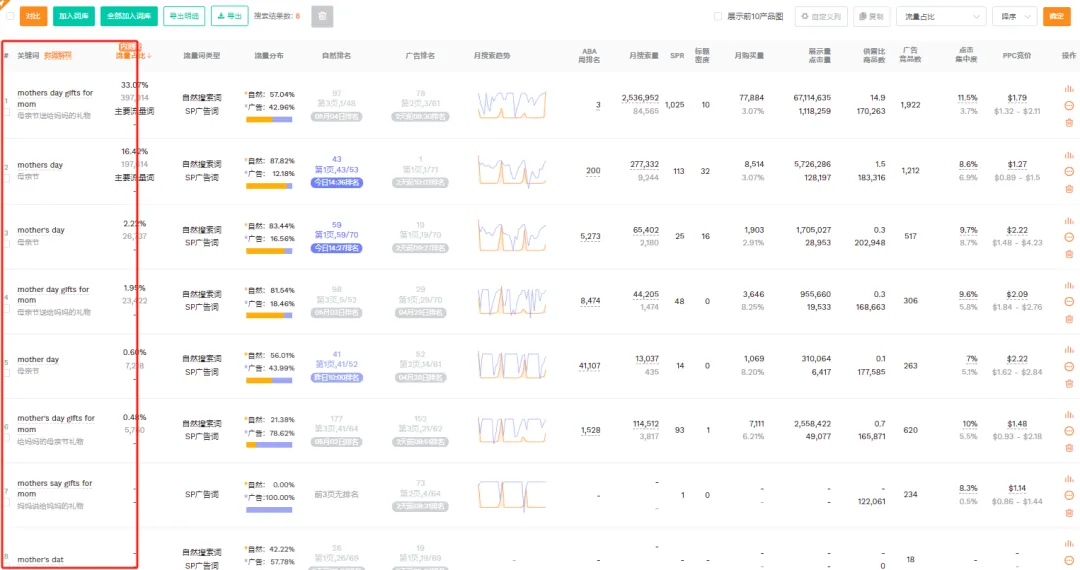Tick the row checkbox for "mothers day gifts for mom"
Screen dimensions: 1080x570
(6, 112)
